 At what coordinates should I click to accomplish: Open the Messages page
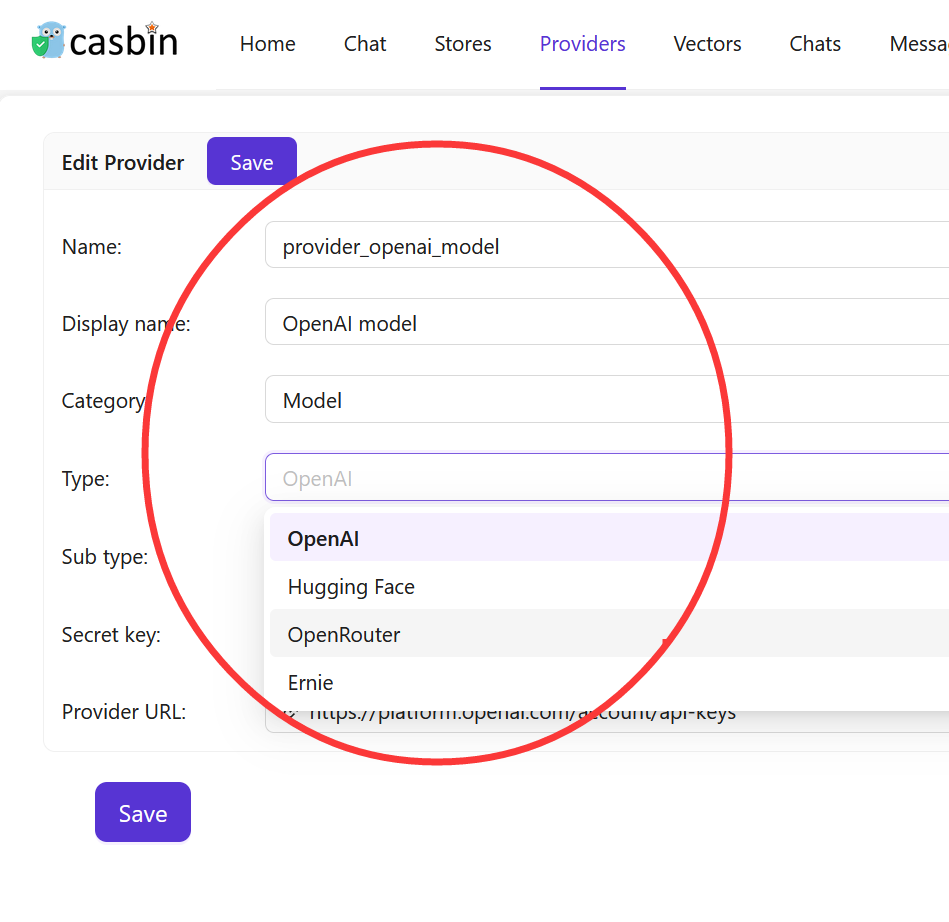click(920, 43)
